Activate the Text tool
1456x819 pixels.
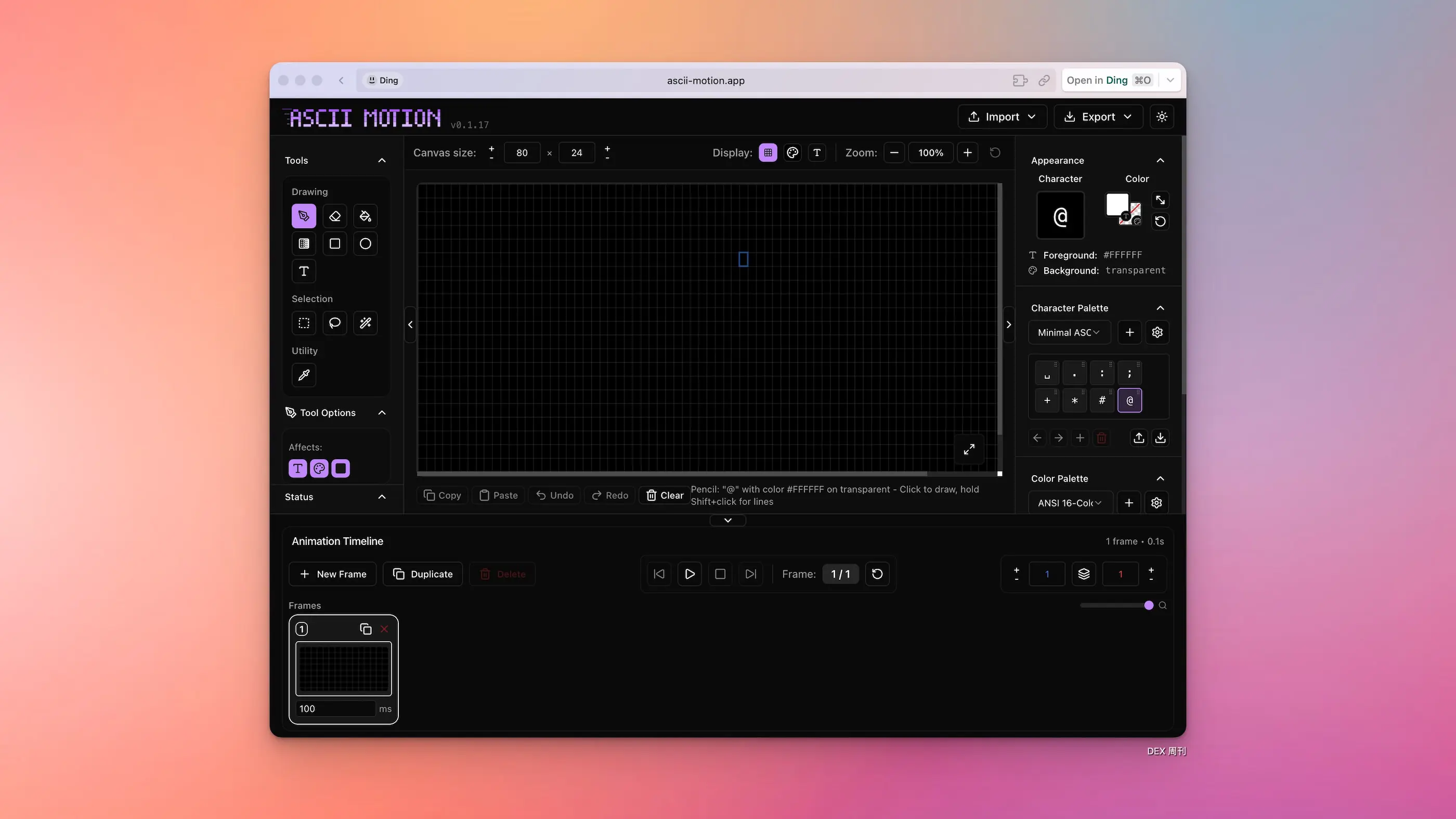304,271
